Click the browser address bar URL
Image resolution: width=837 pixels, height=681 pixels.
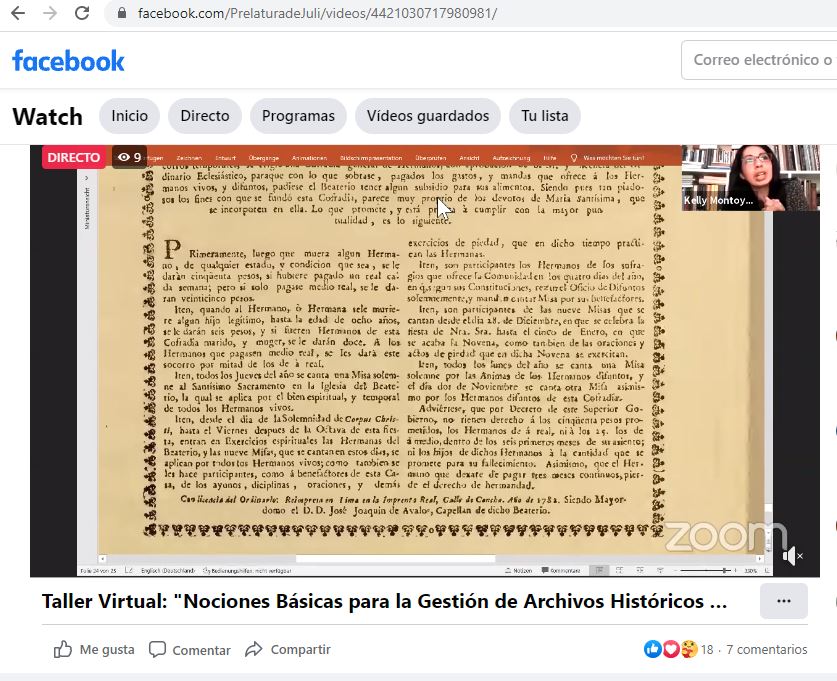[316, 14]
